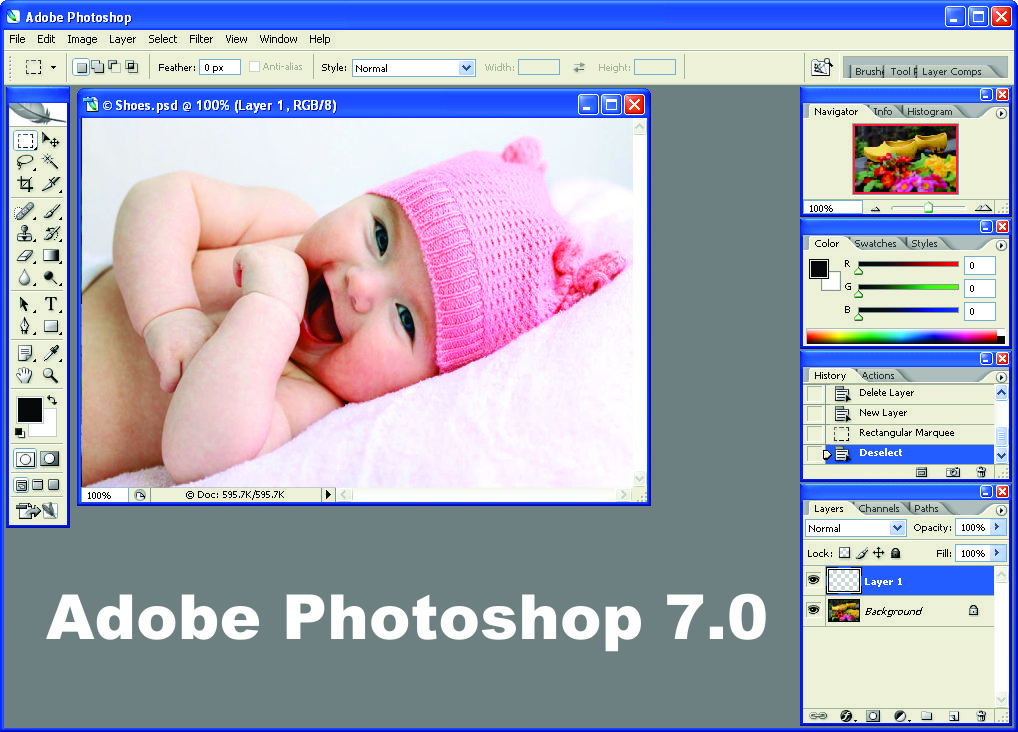
Task: Open the marquee Style dropdown
Action: [466, 68]
